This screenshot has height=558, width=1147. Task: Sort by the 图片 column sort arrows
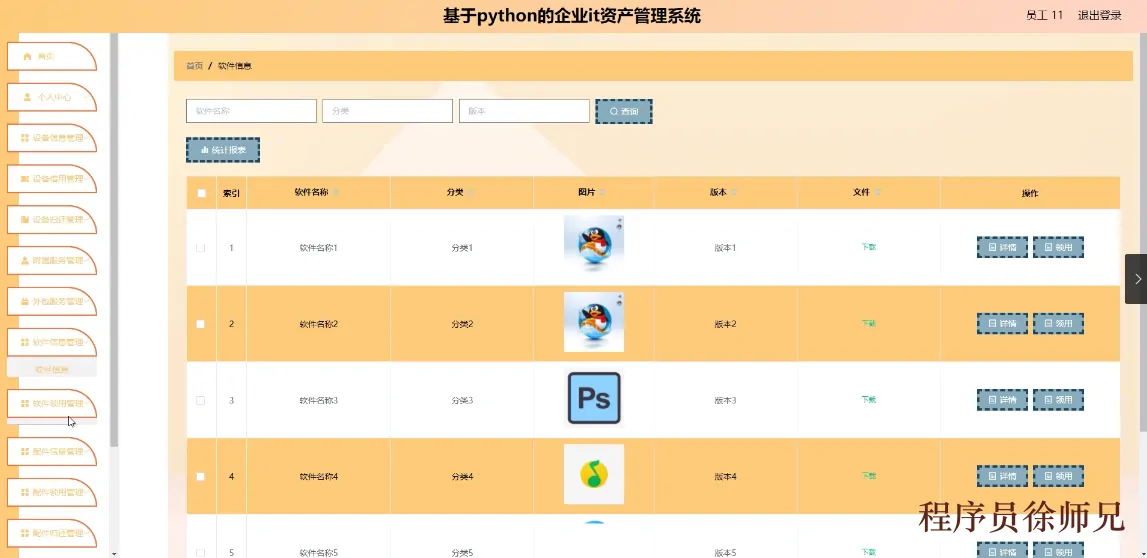pos(602,192)
